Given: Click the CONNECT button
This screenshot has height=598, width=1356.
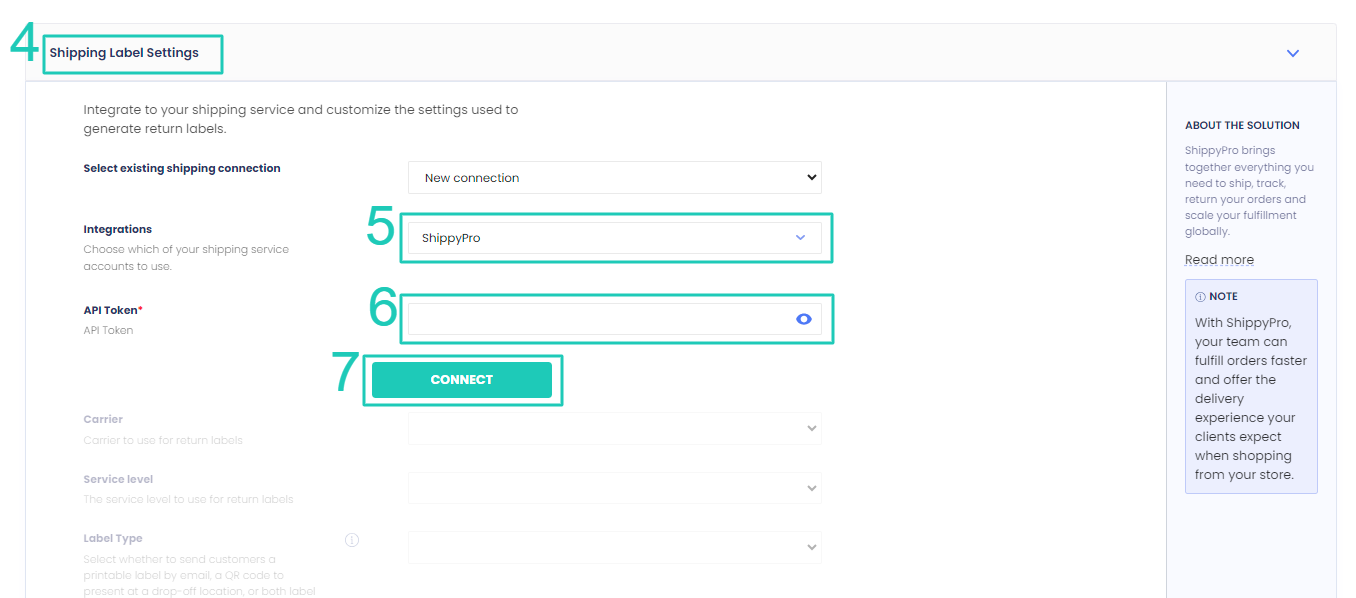Looking at the screenshot, I should 462,380.
